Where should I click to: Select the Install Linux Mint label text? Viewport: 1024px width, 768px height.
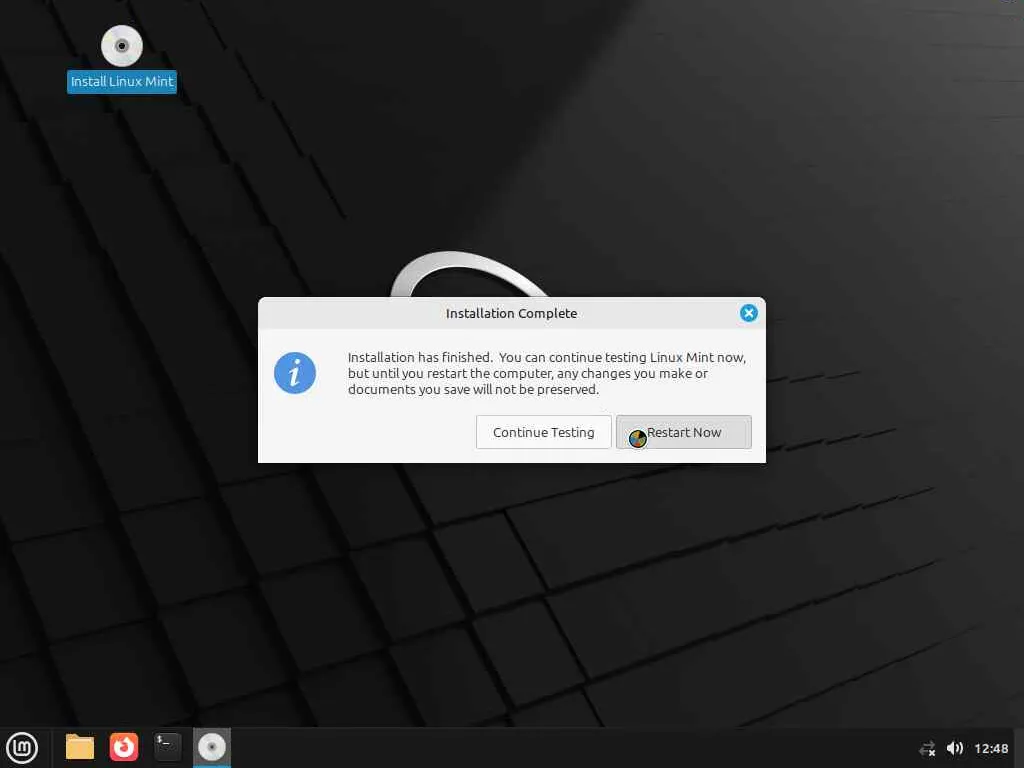coord(122,82)
